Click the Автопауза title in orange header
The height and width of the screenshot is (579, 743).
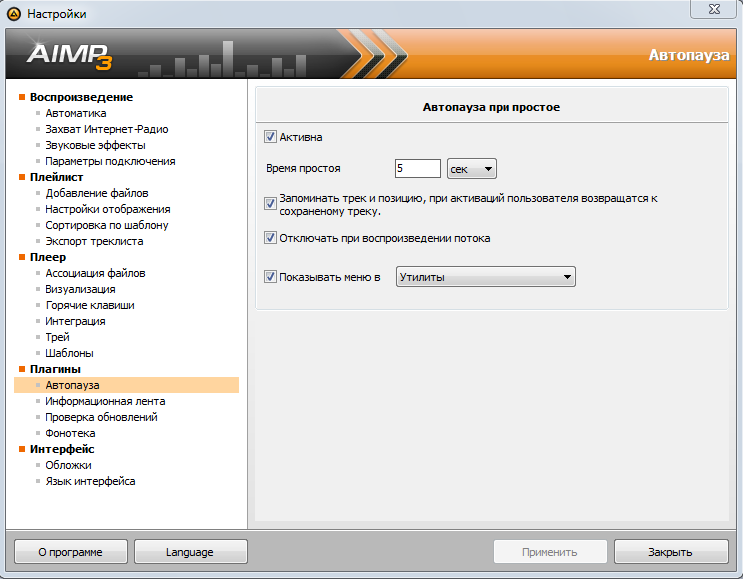pyautogui.click(x=689, y=55)
